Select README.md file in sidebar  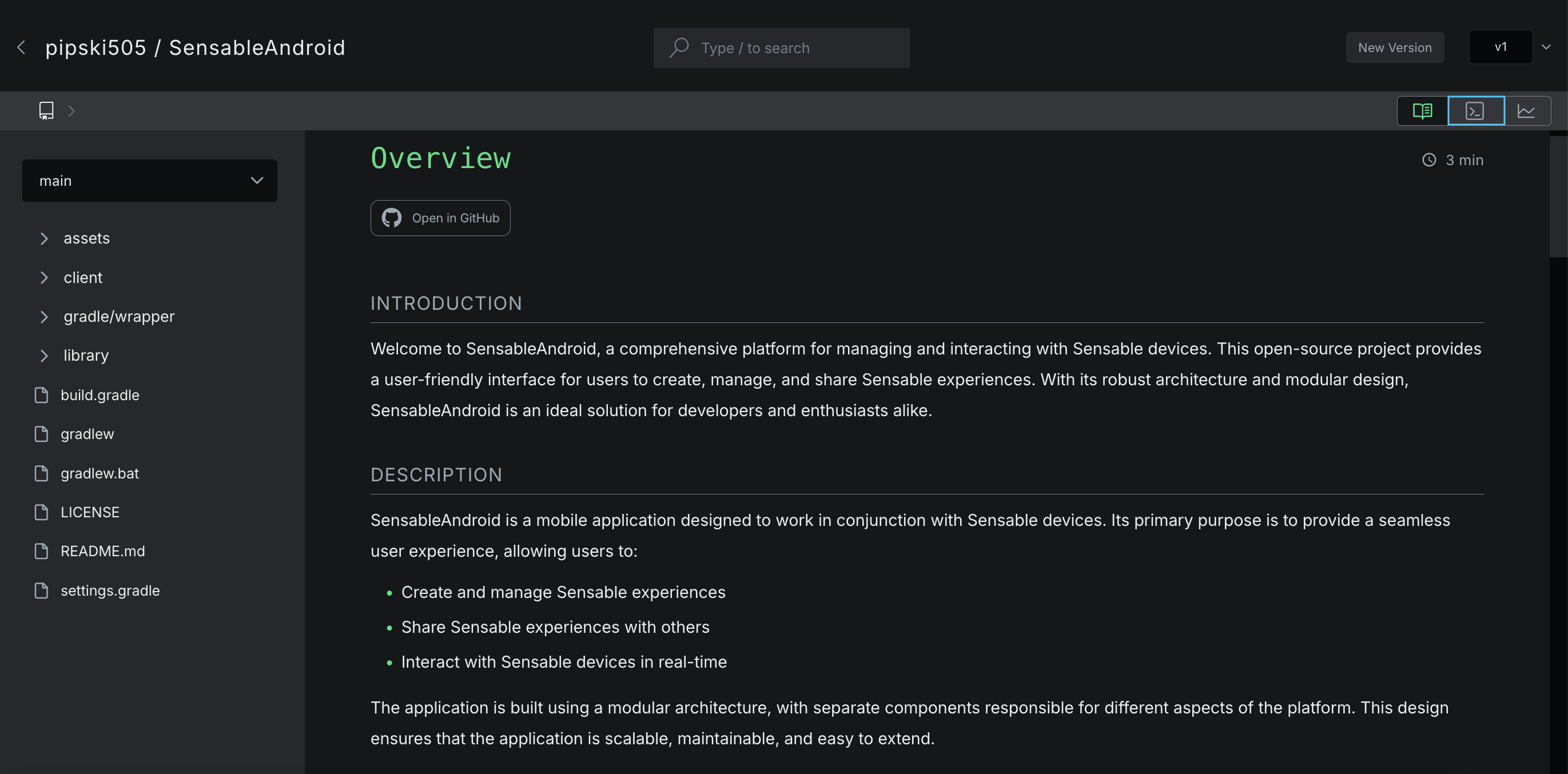click(x=103, y=550)
